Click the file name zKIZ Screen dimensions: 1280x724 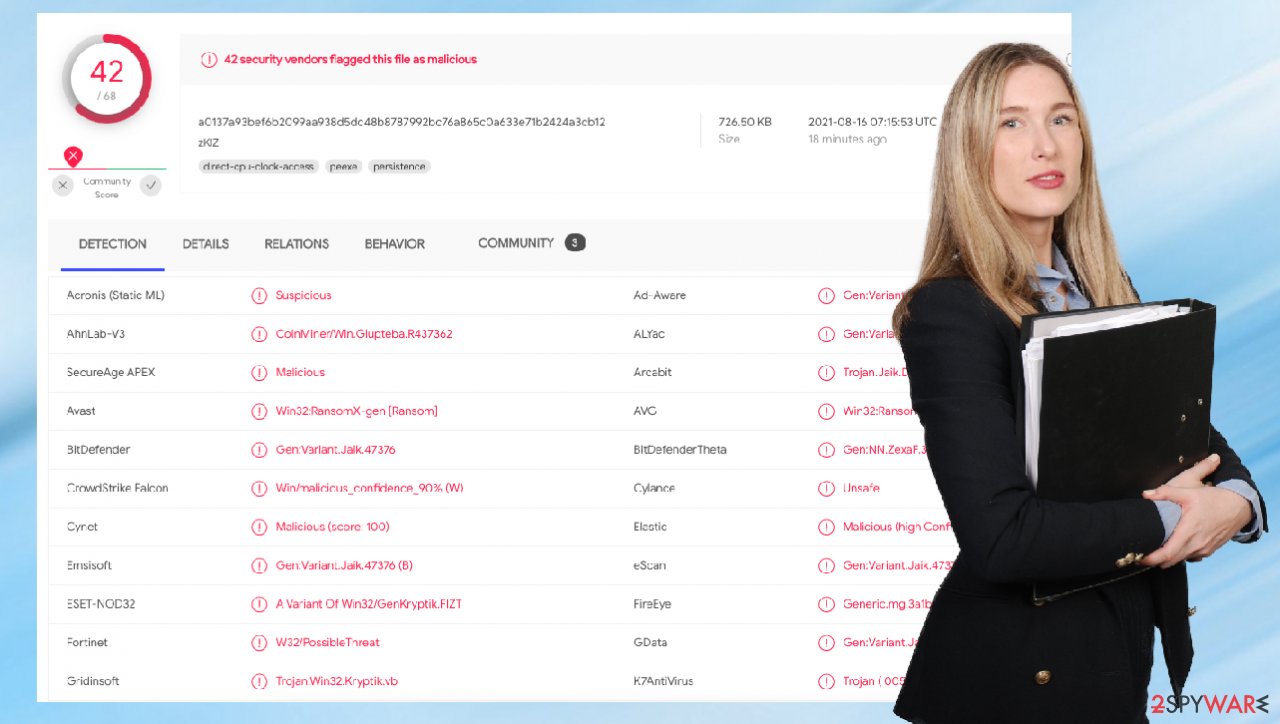point(208,143)
